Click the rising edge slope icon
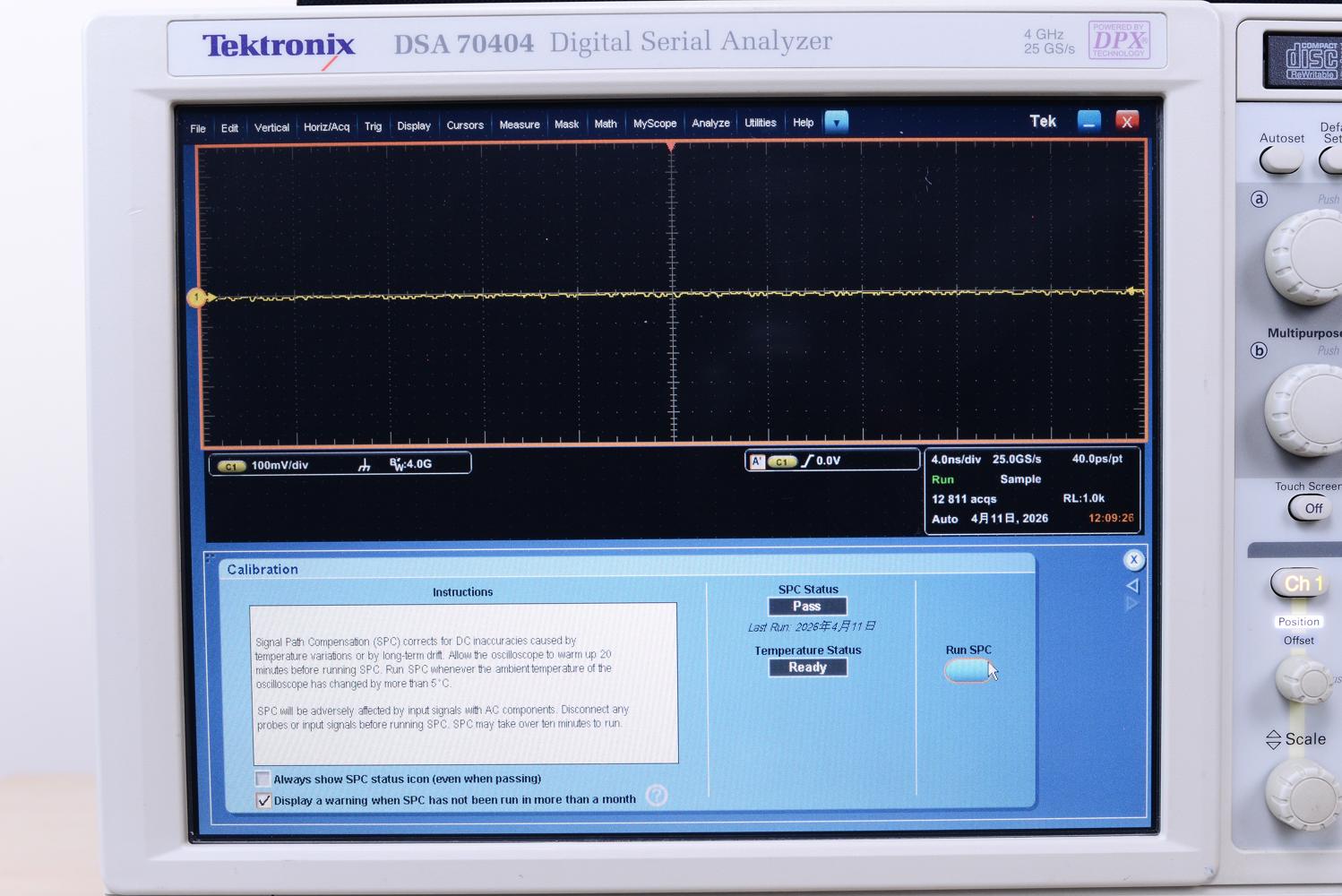 pos(807,461)
